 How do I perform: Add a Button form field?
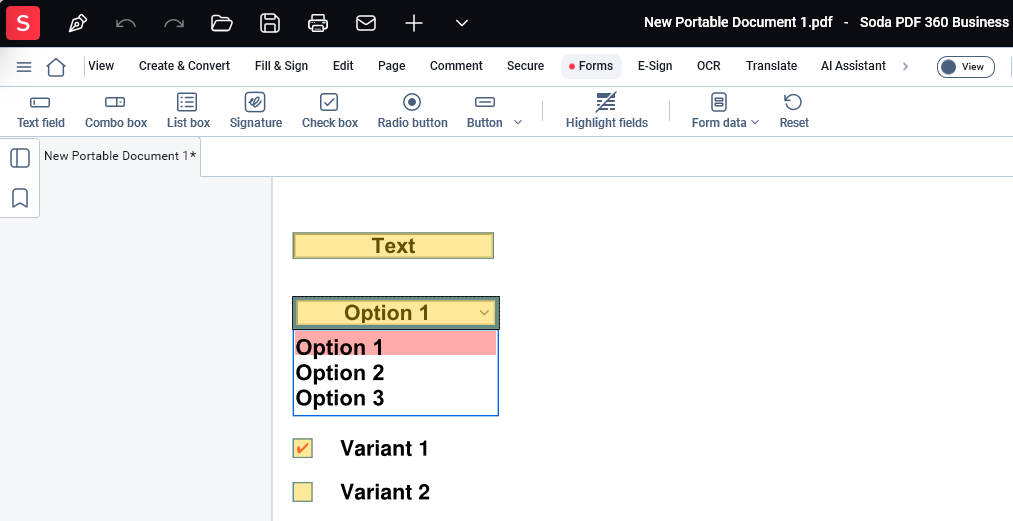point(485,111)
